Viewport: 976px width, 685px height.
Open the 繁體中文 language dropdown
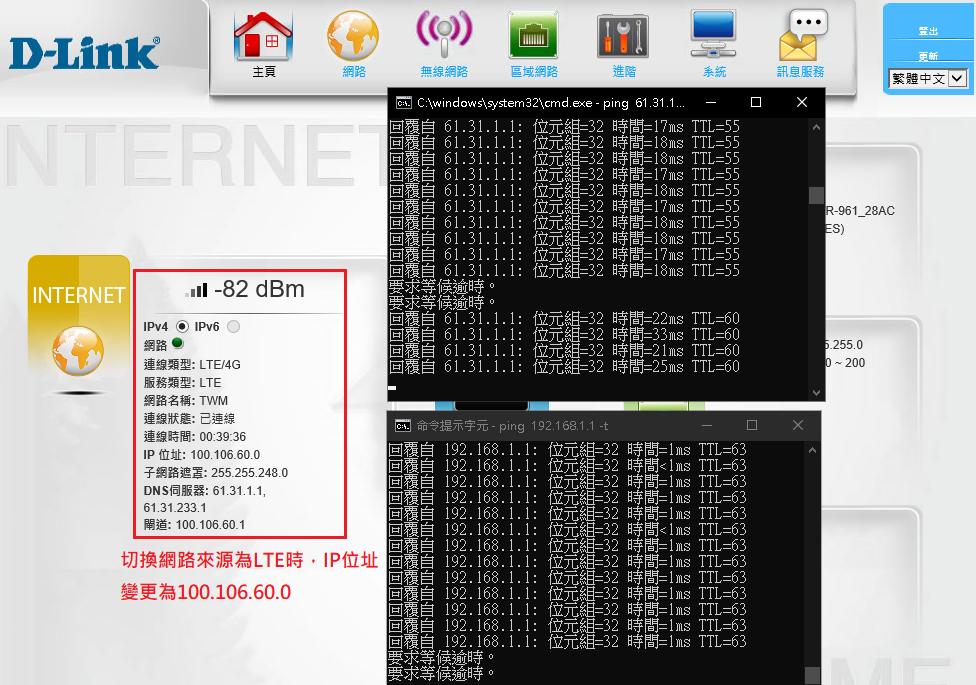[928, 78]
